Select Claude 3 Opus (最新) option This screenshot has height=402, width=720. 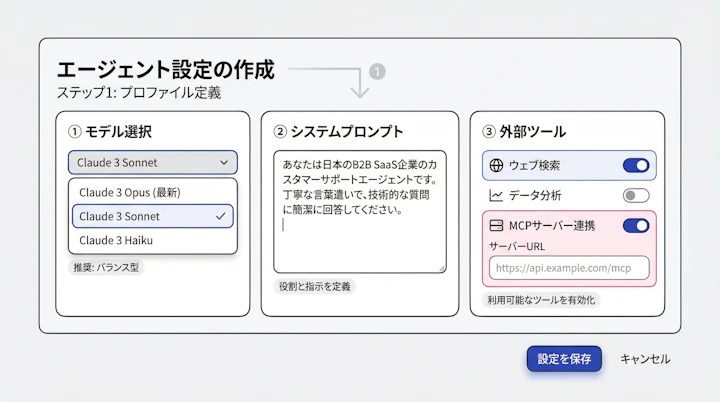pos(153,192)
